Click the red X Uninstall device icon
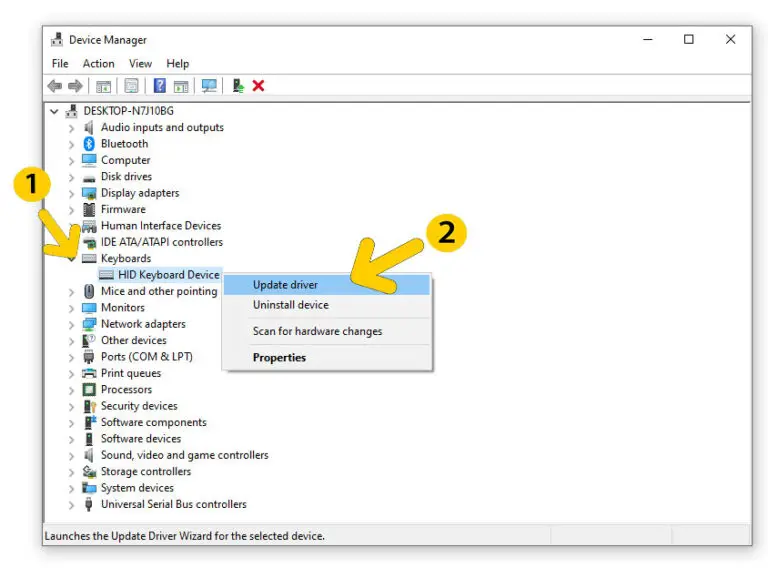Screen dimensions: 768x568 pos(259,86)
